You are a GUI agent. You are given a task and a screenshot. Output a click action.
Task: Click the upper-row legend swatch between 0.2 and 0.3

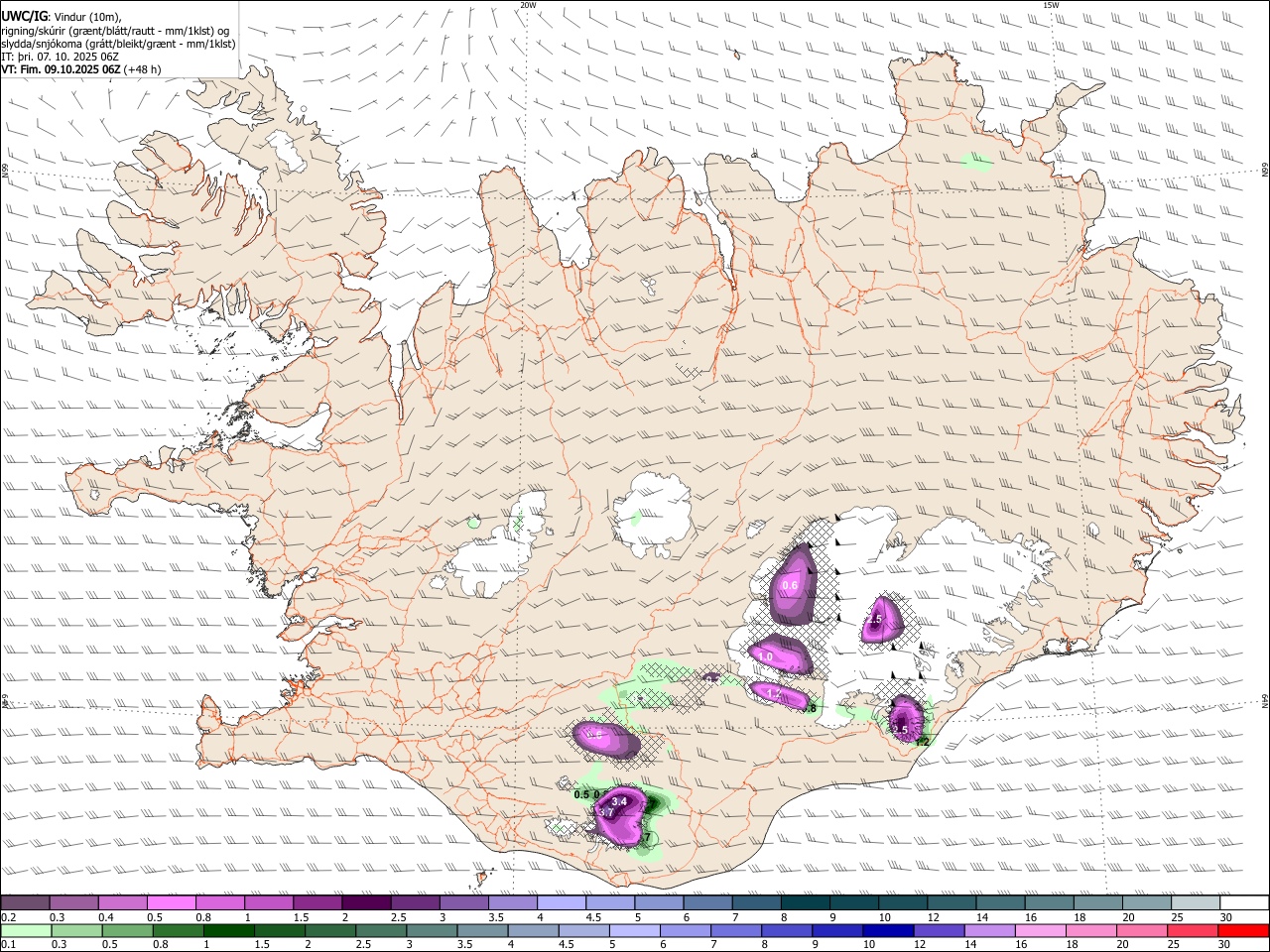(x=25, y=902)
